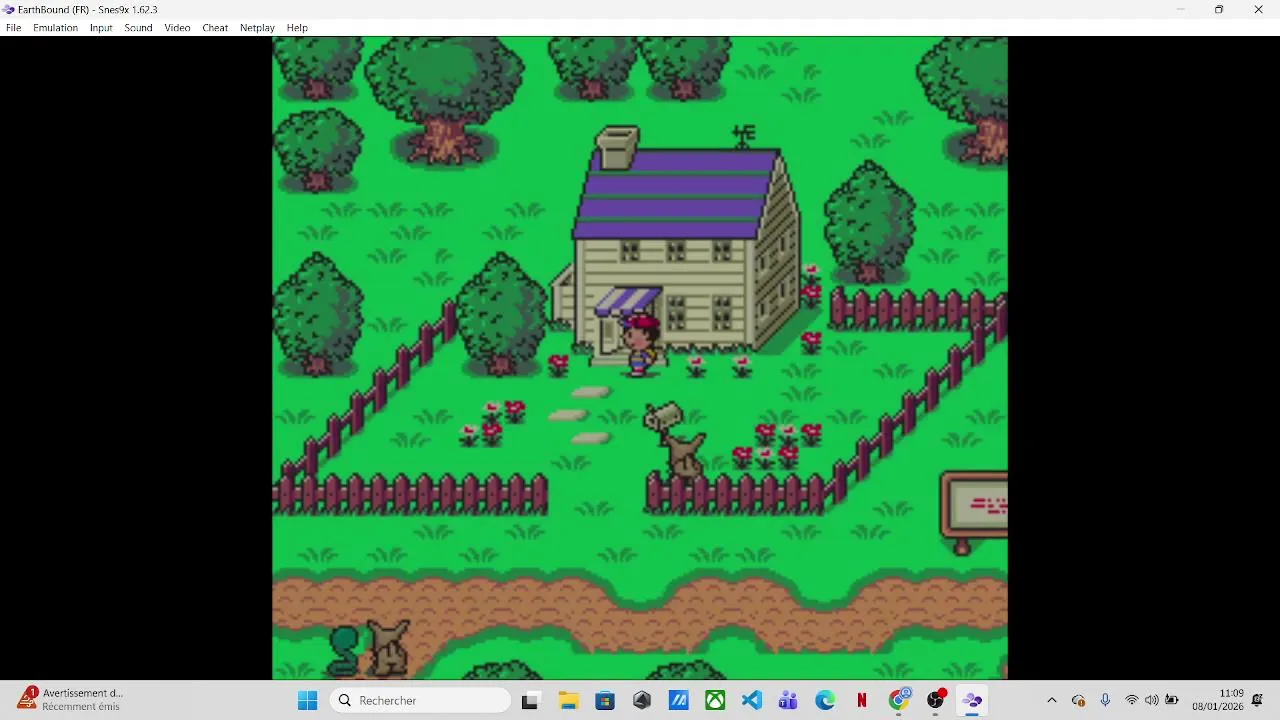Open the File menu
This screenshot has height=720, width=1280.
[13, 28]
